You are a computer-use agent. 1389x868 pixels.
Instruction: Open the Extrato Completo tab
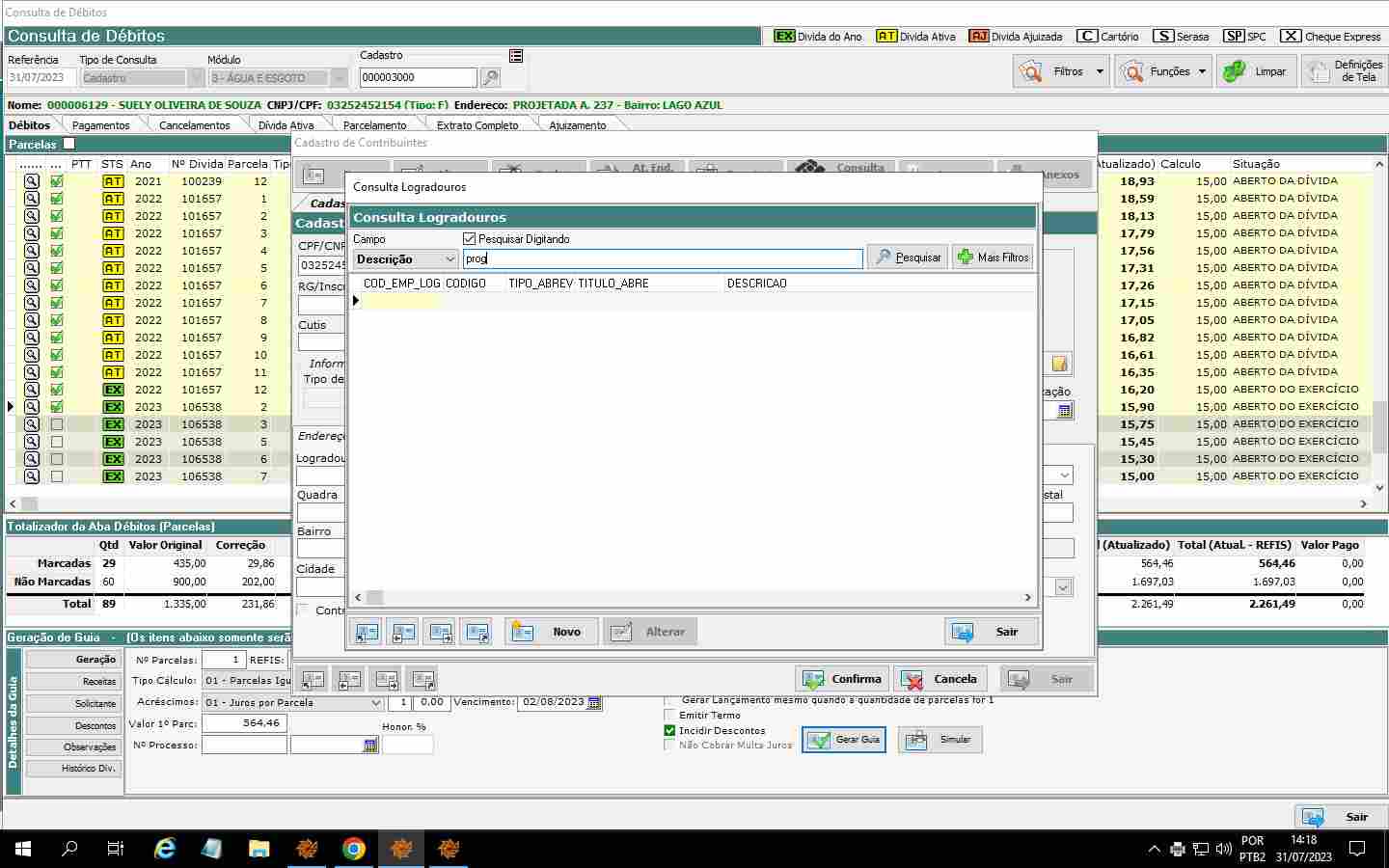pyautogui.click(x=477, y=125)
